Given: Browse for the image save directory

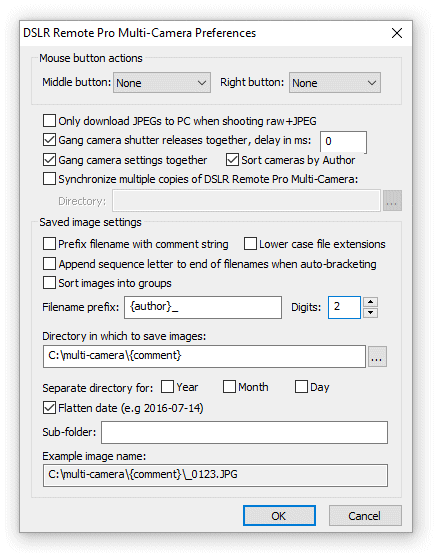Looking at the screenshot, I should pos(377,357).
